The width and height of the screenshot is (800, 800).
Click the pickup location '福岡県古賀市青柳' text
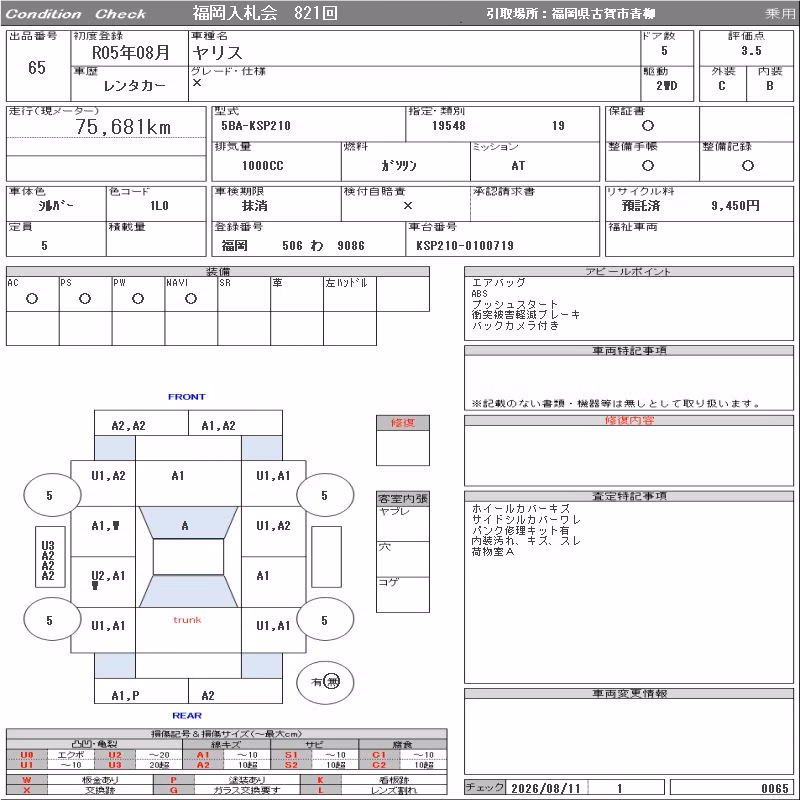click(x=603, y=14)
